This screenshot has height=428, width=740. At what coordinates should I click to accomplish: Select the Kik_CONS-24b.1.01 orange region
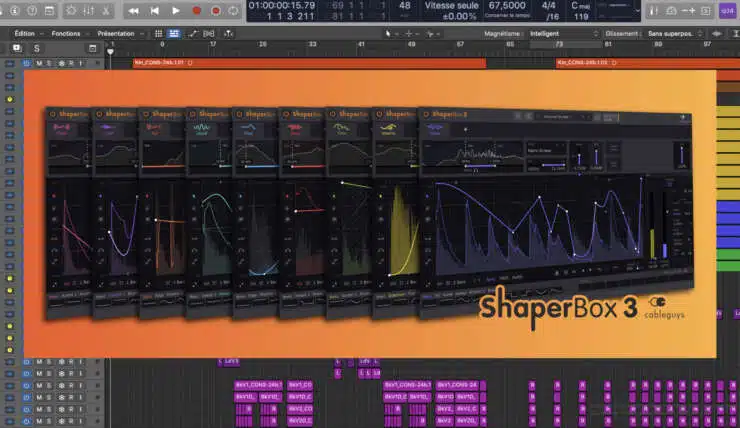[x=309, y=63]
